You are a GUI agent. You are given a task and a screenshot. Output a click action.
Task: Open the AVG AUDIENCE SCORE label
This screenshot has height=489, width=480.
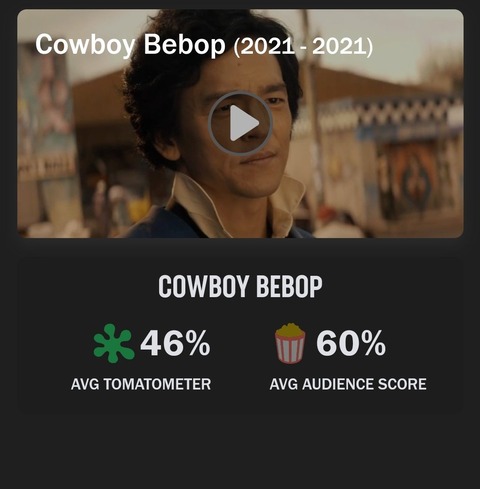(348, 384)
